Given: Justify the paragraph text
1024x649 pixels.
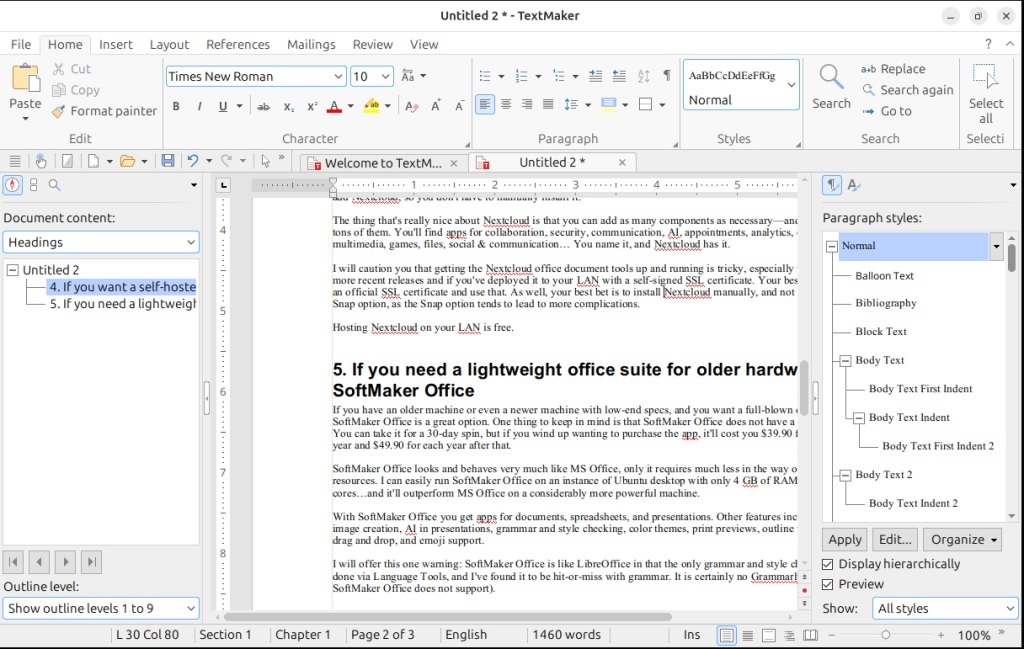Looking at the screenshot, I should point(548,104).
